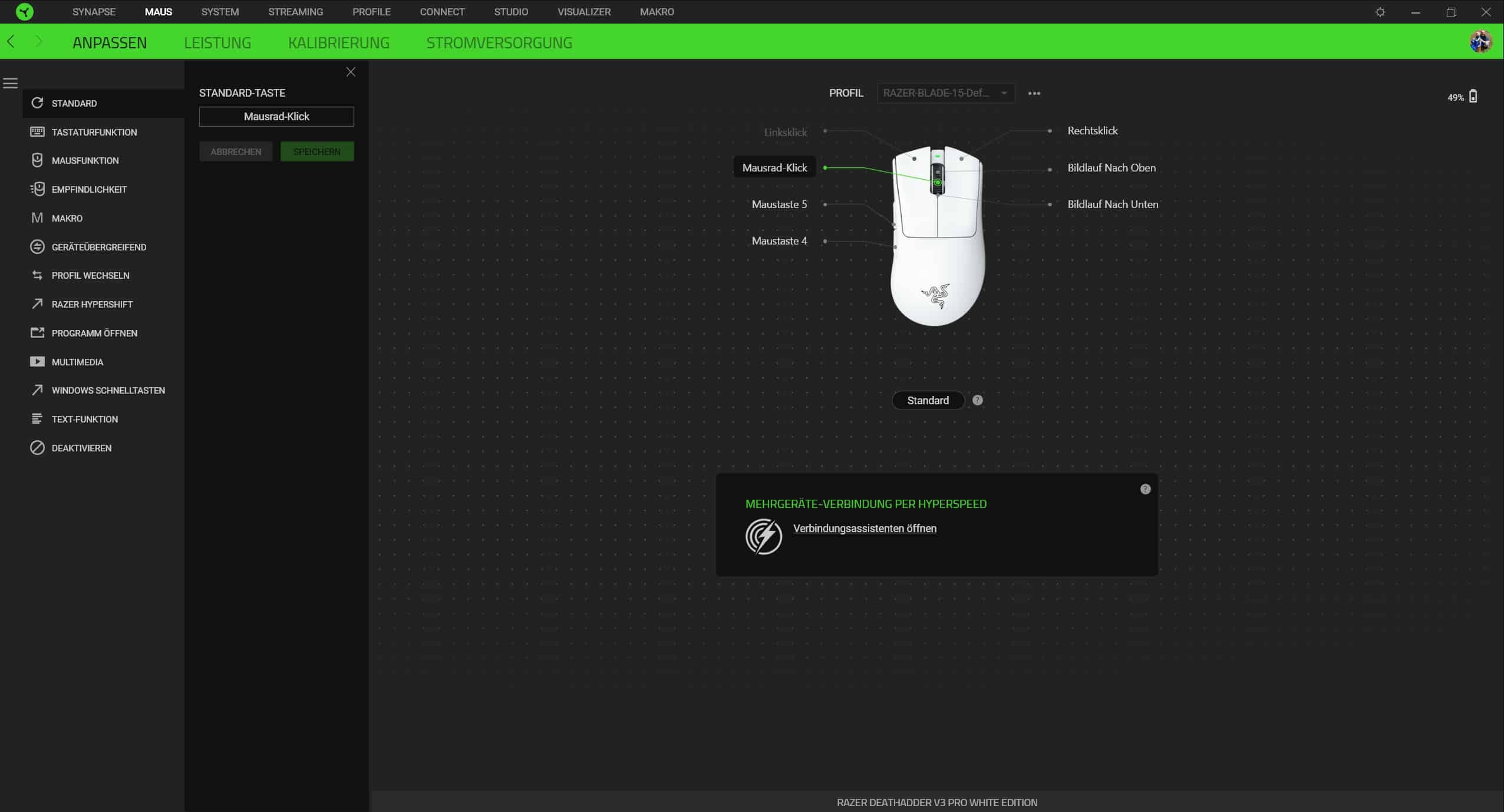This screenshot has height=812, width=1504.
Task: Select the Tastaturfunktion keyboard icon
Action: point(37,132)
